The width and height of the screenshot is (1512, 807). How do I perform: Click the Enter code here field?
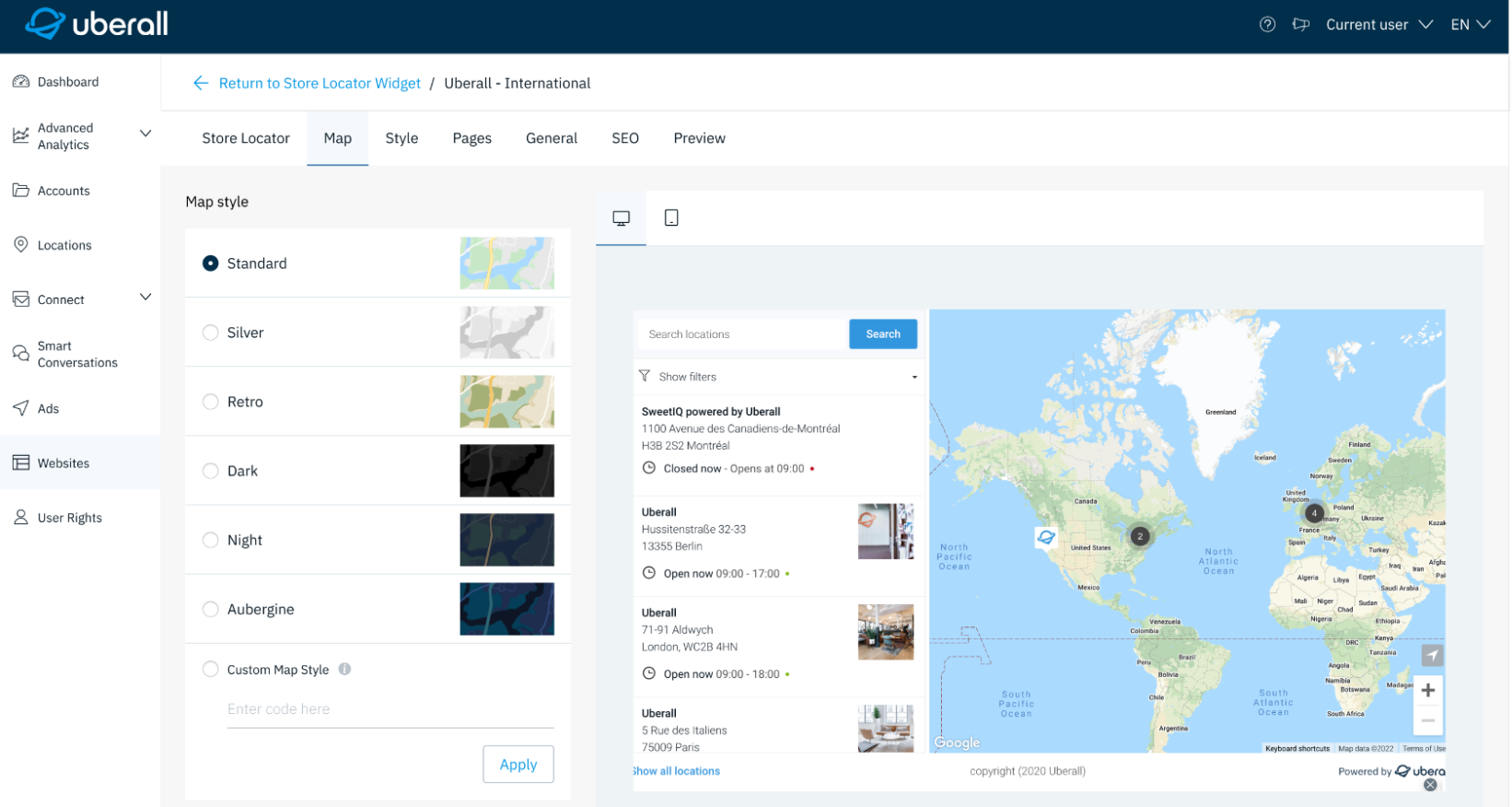390,709
